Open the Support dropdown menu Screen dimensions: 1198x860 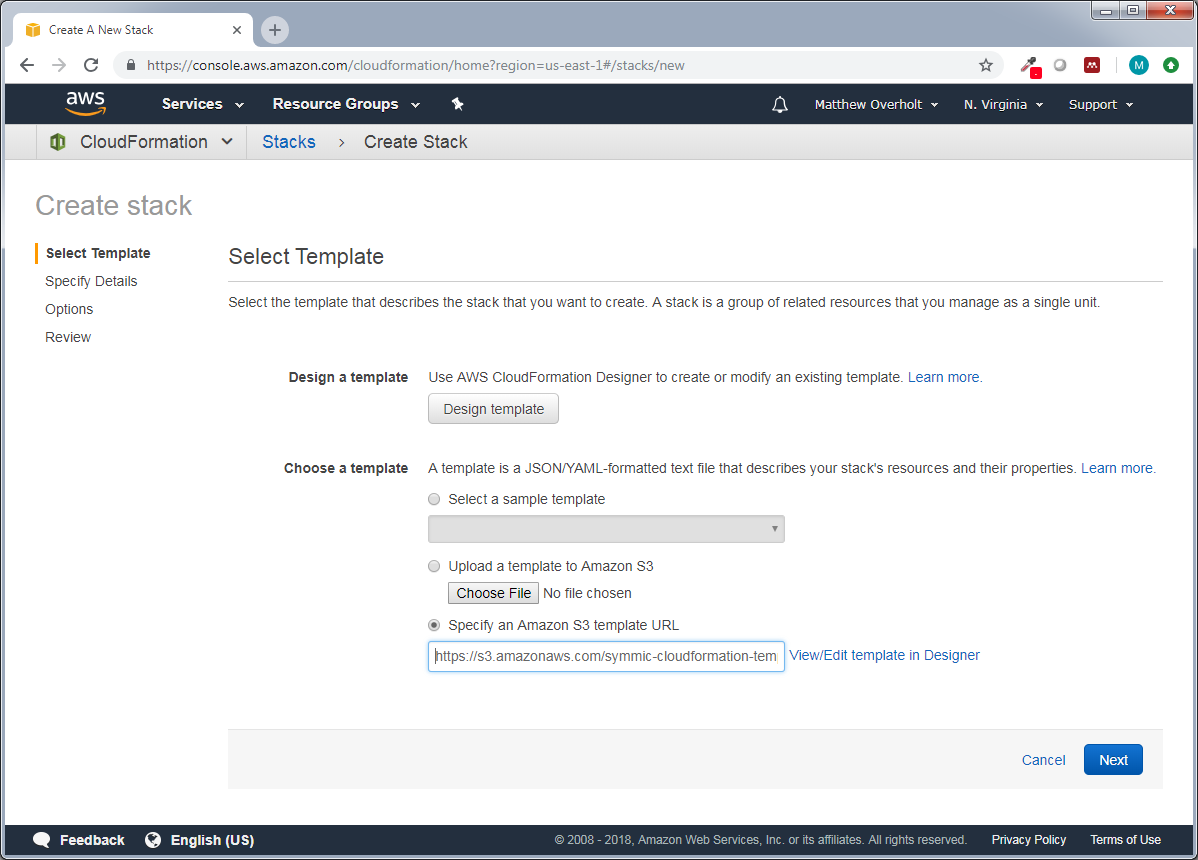click(x=1100, y=105)
